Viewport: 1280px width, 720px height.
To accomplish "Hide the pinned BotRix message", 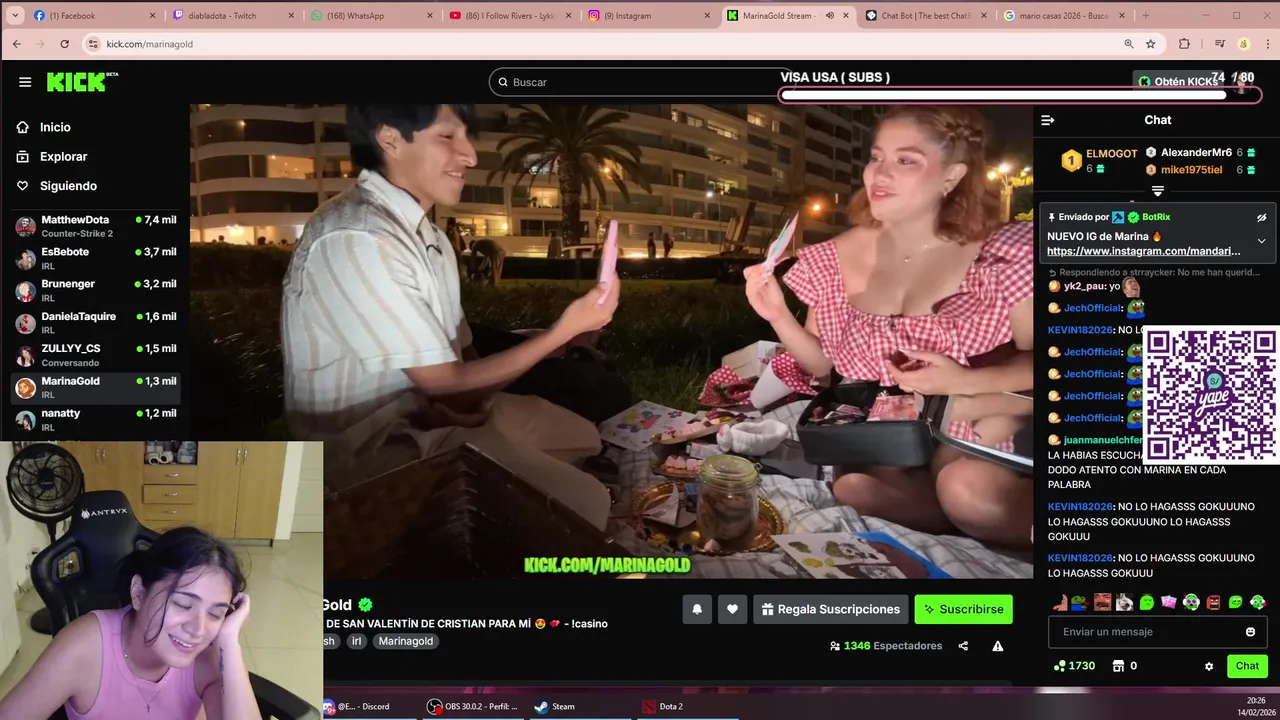I will coord(1261,217).
